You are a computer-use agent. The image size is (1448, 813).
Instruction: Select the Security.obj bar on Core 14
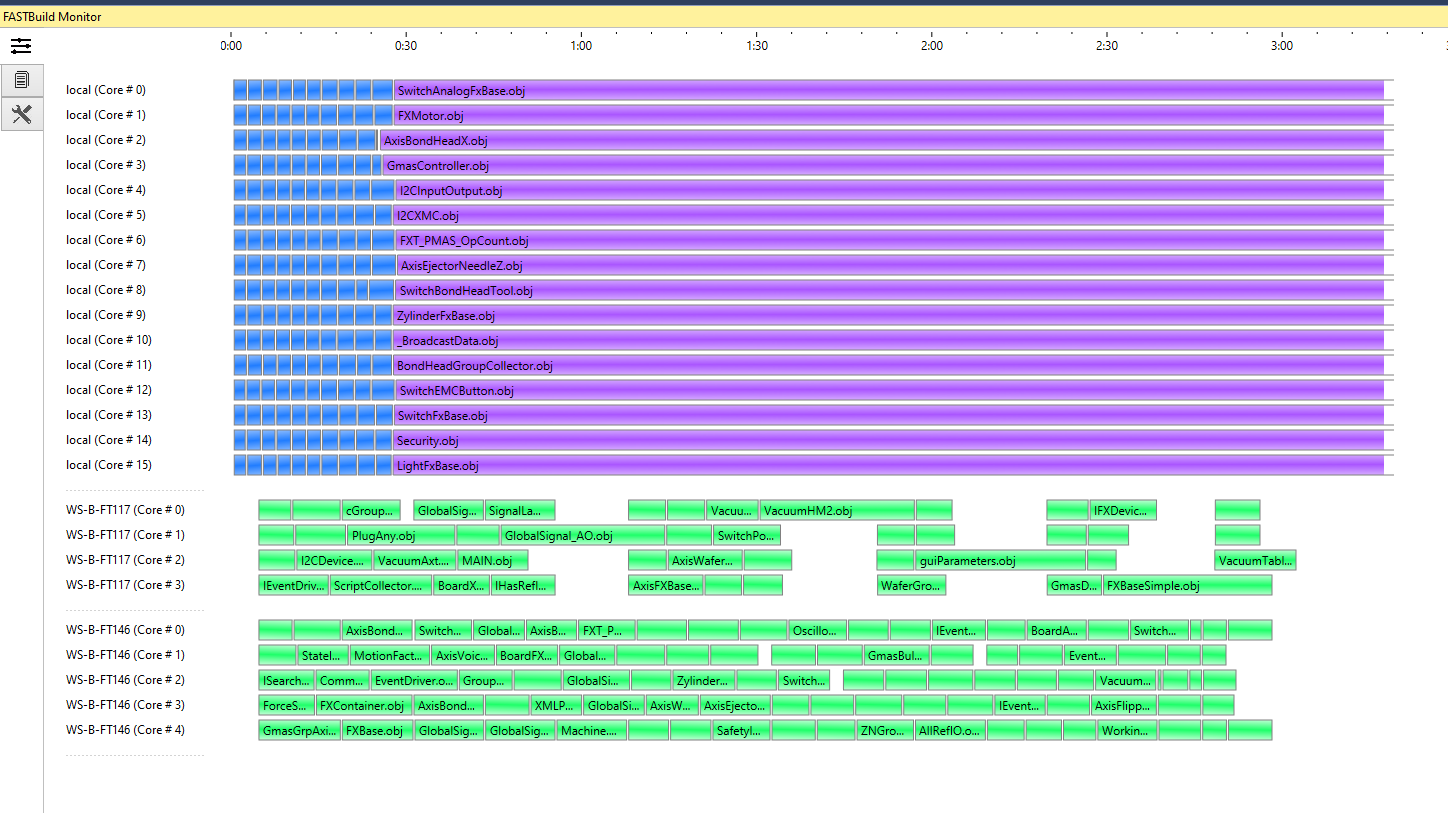(x=700, y=440)
